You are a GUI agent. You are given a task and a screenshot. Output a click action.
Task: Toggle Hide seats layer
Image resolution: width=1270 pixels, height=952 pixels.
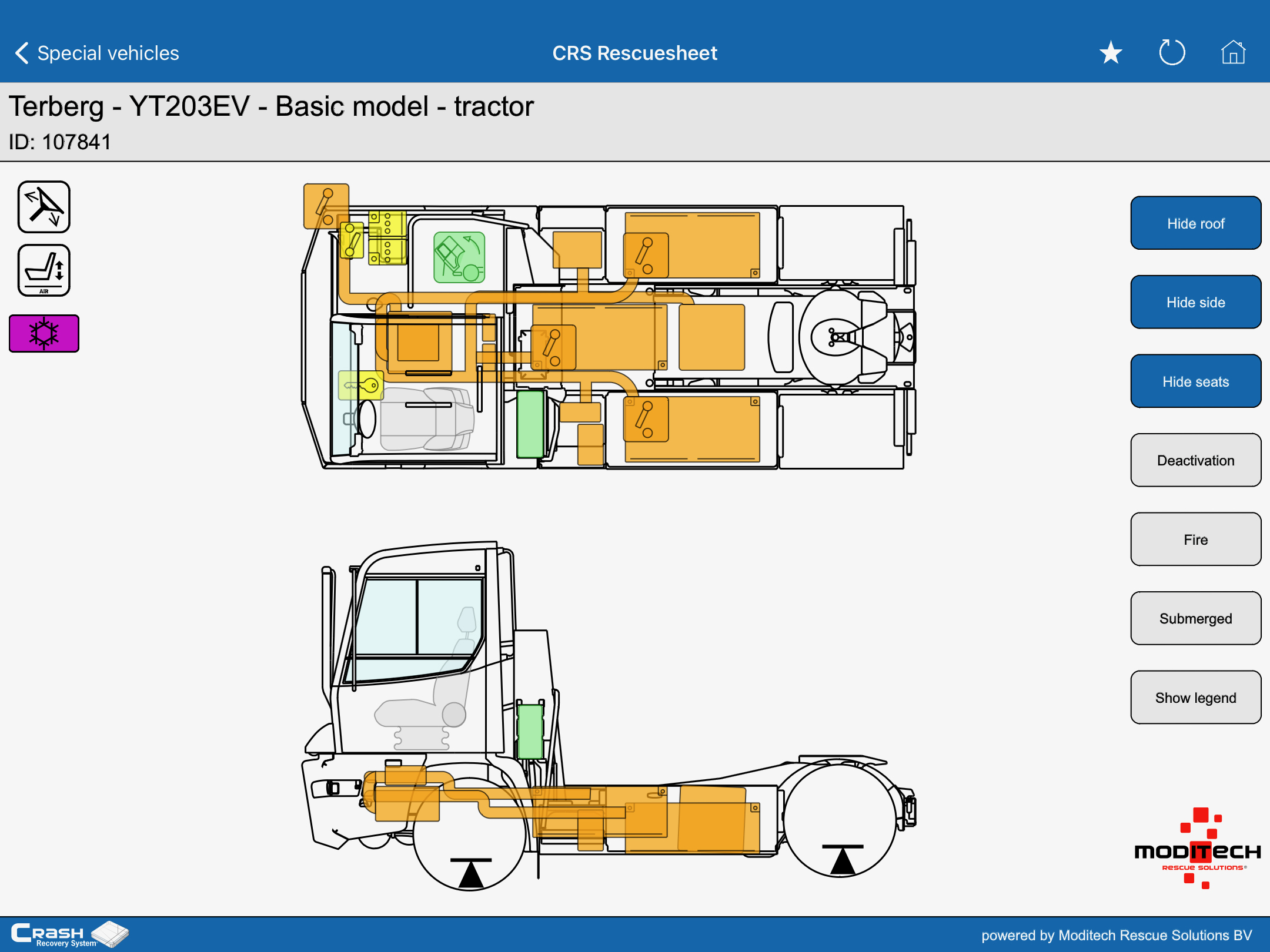tap(1195, 381)
